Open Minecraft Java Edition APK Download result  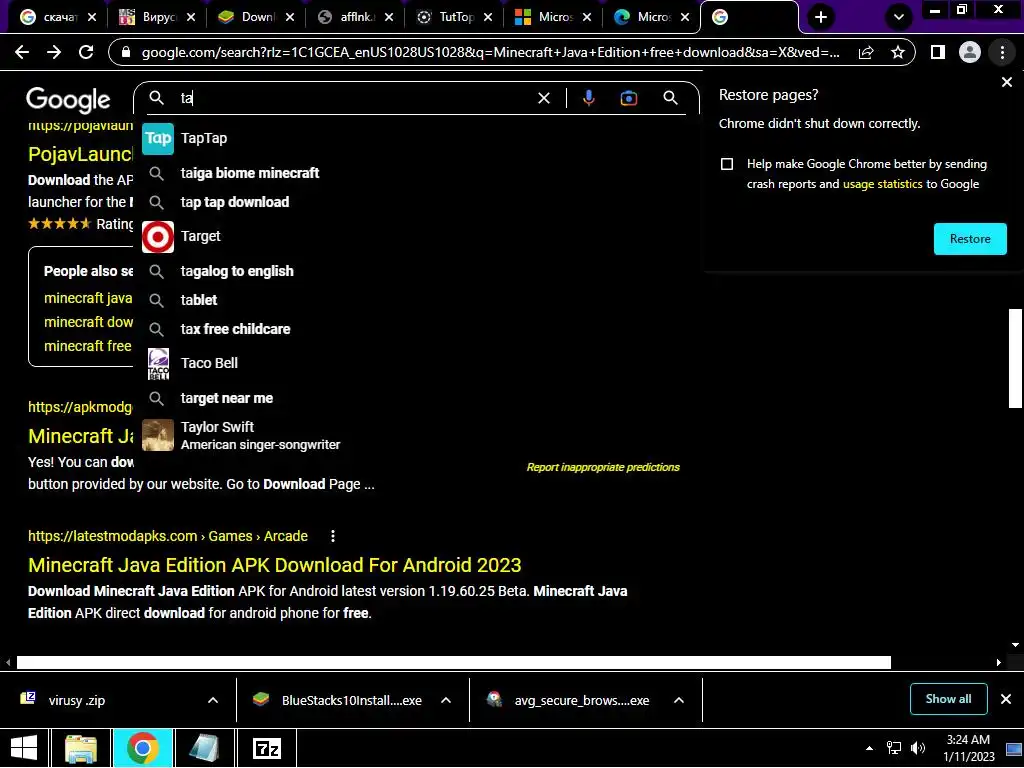(274, 565)
